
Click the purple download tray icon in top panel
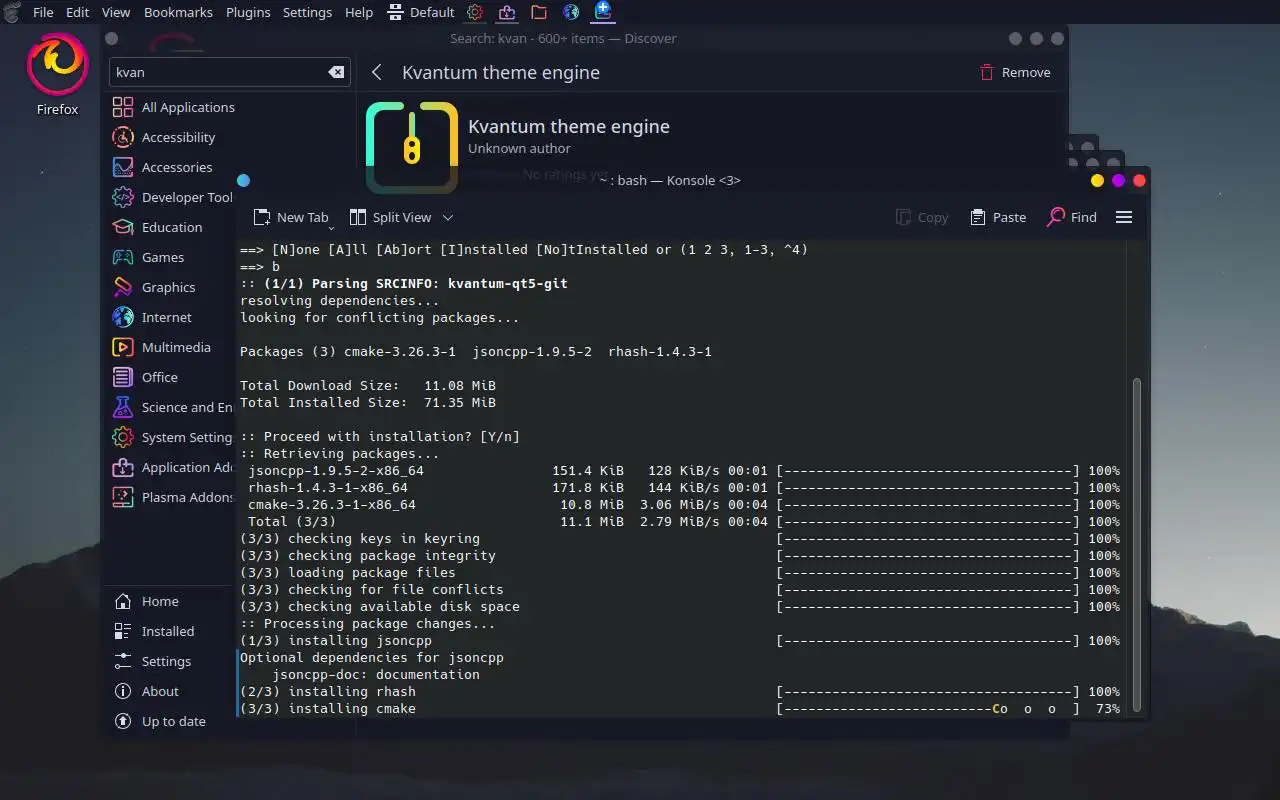507,12
